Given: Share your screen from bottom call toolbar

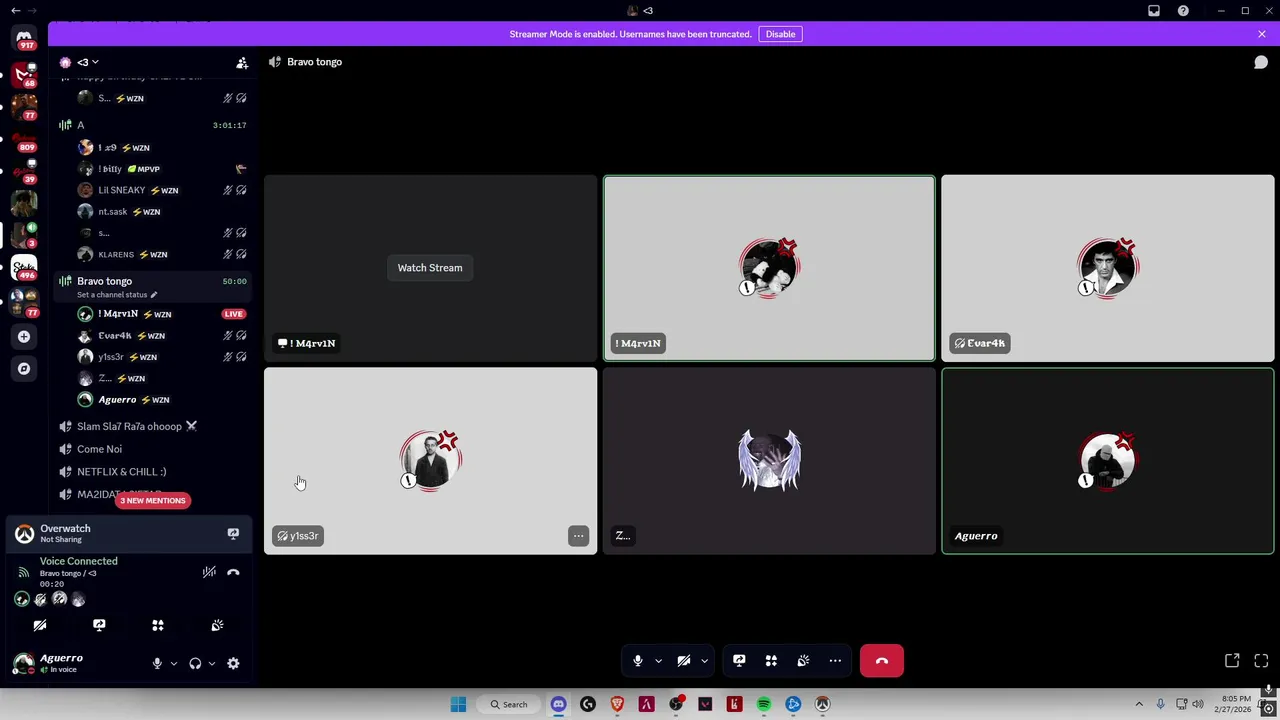Looking at the screenshot, I should tap(739, 661).
